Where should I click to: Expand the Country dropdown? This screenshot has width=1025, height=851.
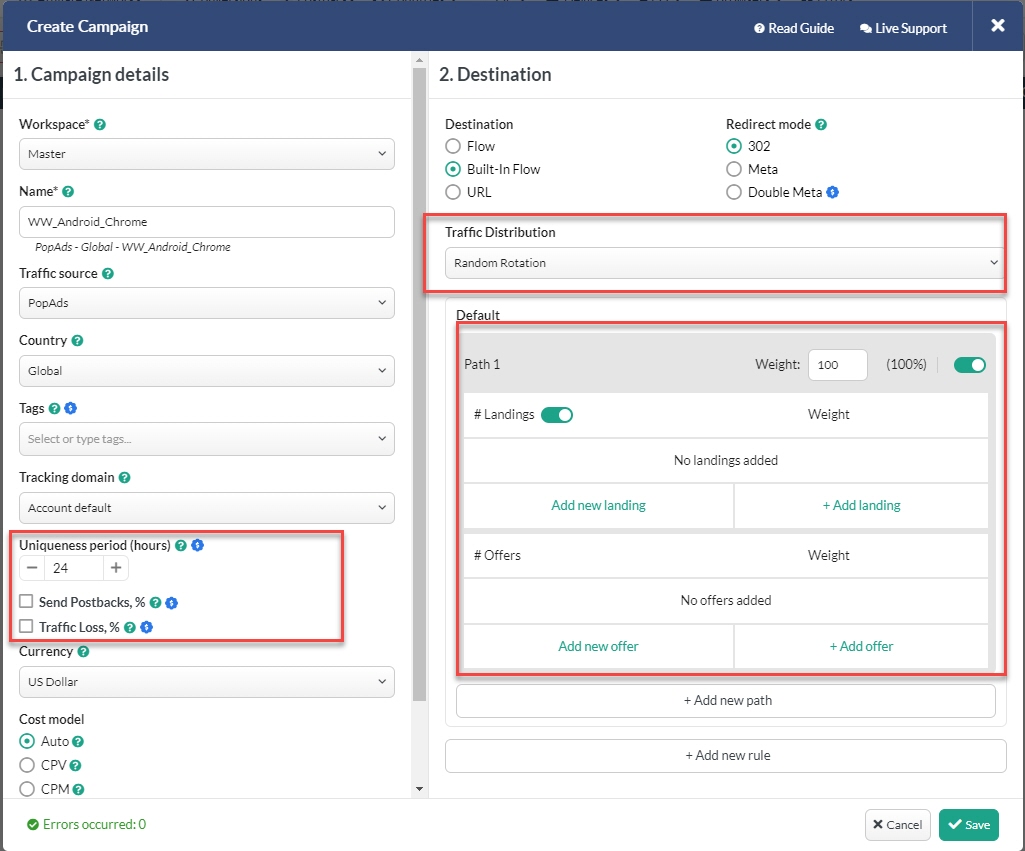coord(207,371)
